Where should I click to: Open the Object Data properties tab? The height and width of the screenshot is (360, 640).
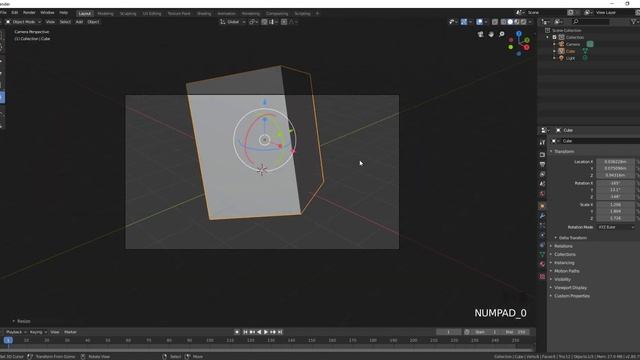pyautogui.click(x=542, y=255)
